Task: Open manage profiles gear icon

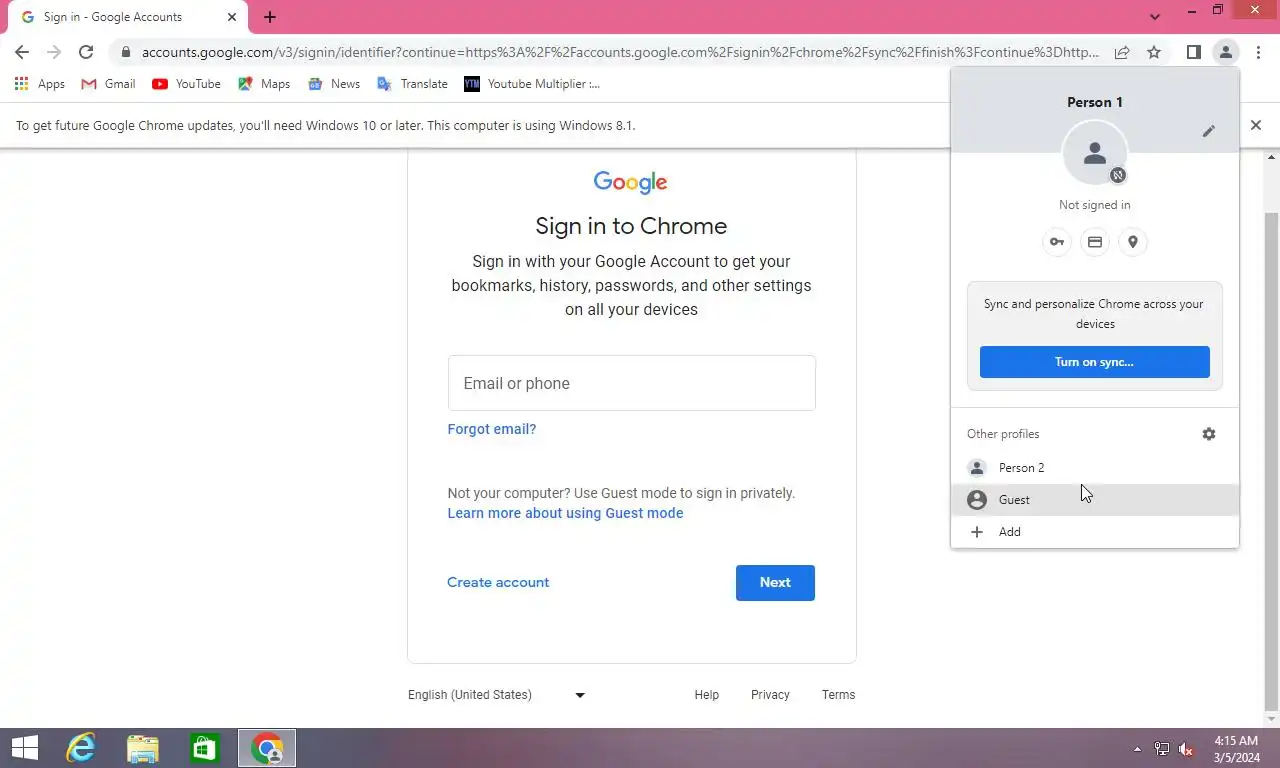Action: [x=1208, y=434]
